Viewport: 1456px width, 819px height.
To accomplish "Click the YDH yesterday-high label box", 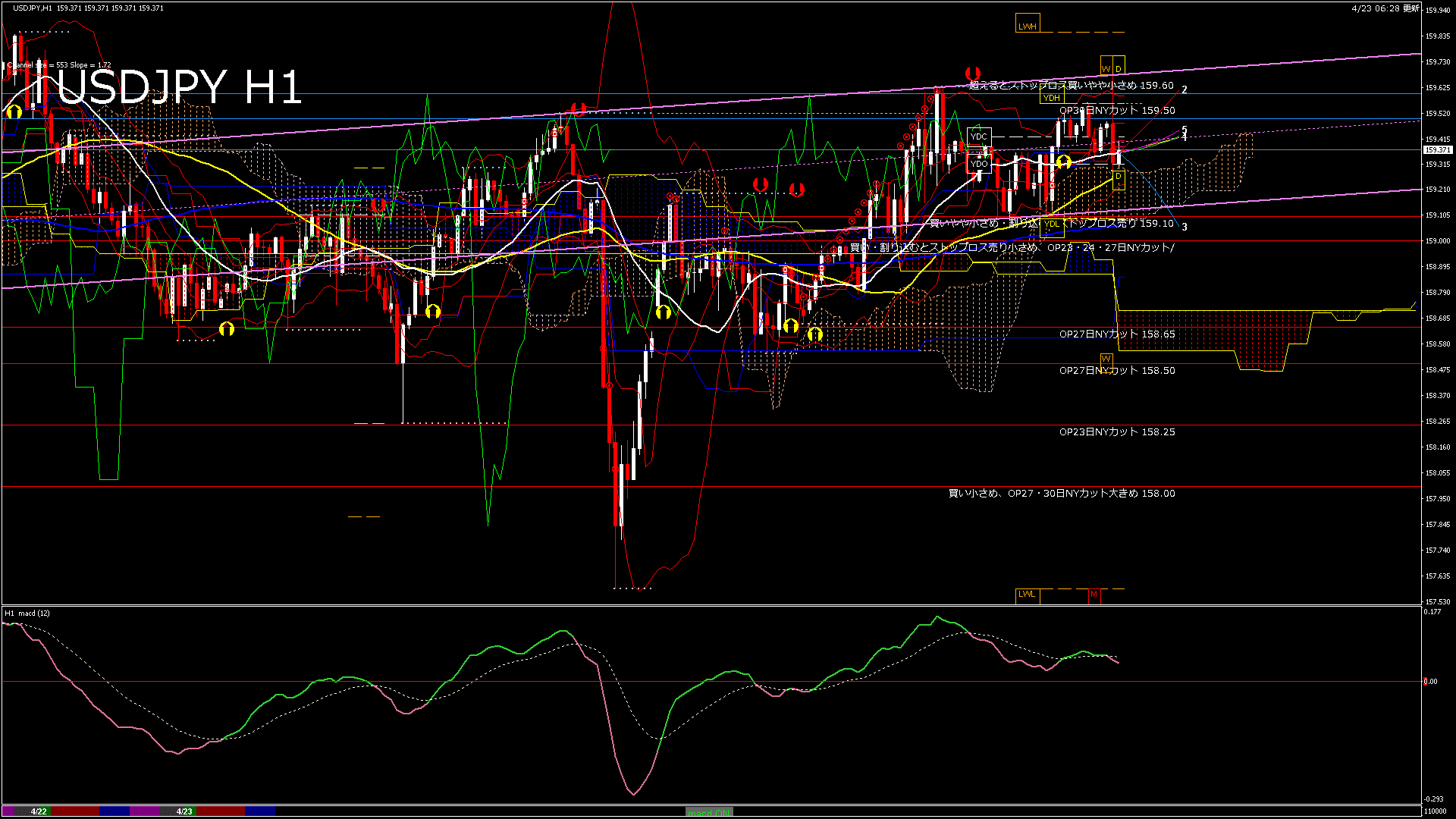I will pos(1051,98).
